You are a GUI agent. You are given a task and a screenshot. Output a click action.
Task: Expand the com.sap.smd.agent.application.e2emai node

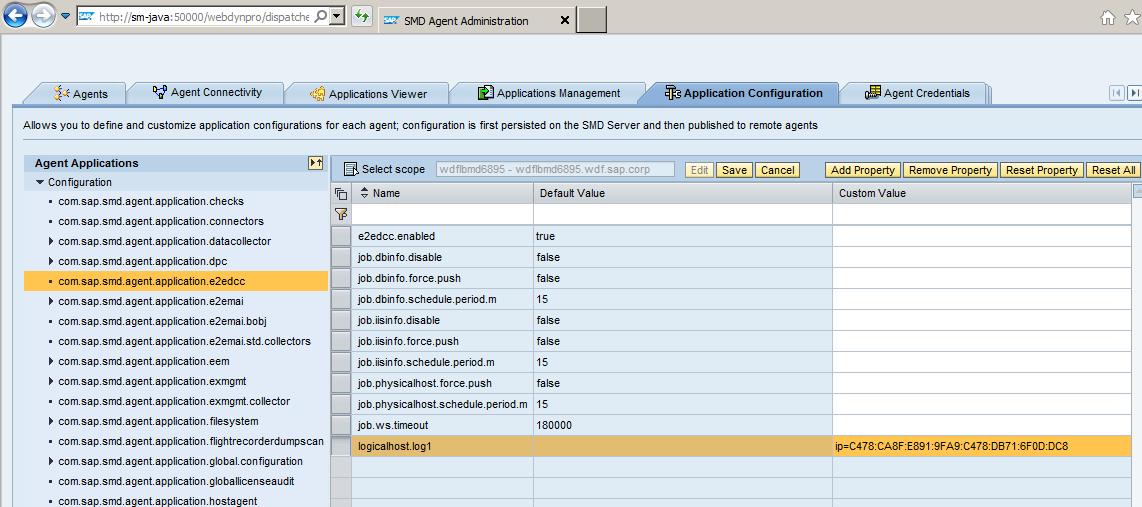[50, 301]
